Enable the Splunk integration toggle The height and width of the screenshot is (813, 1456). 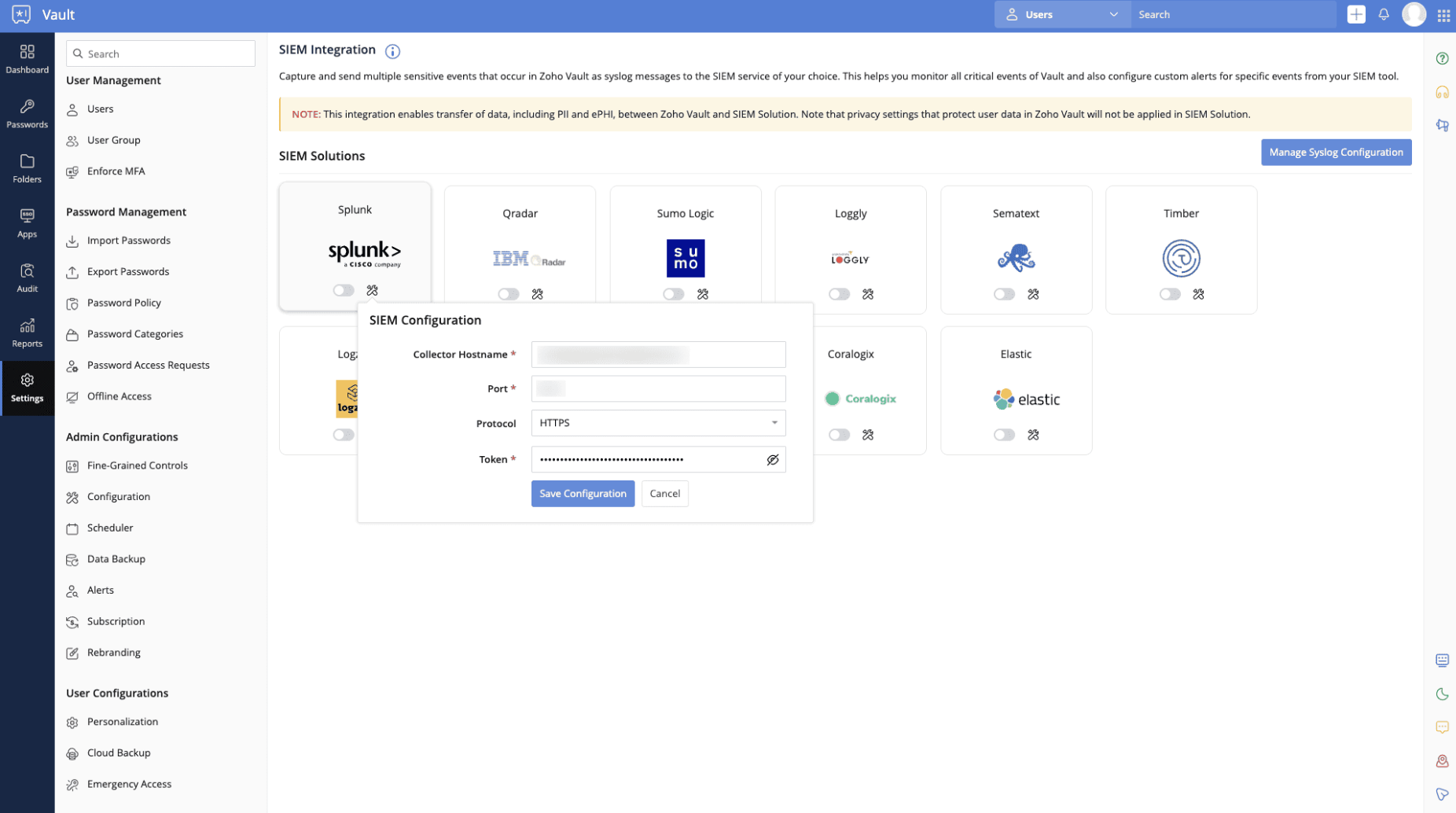[x=344, y=290]
